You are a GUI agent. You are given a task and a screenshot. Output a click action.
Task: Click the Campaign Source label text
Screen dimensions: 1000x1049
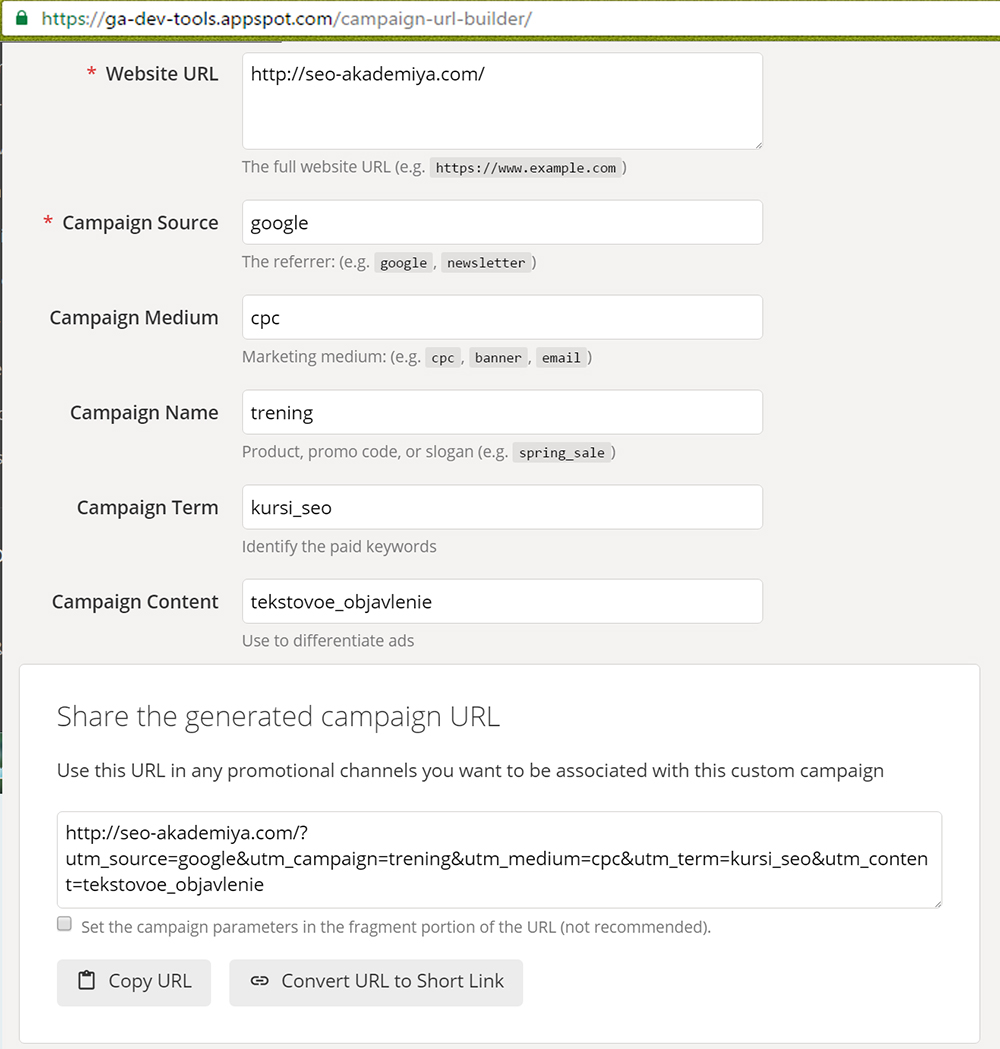[x=140, y=222]
